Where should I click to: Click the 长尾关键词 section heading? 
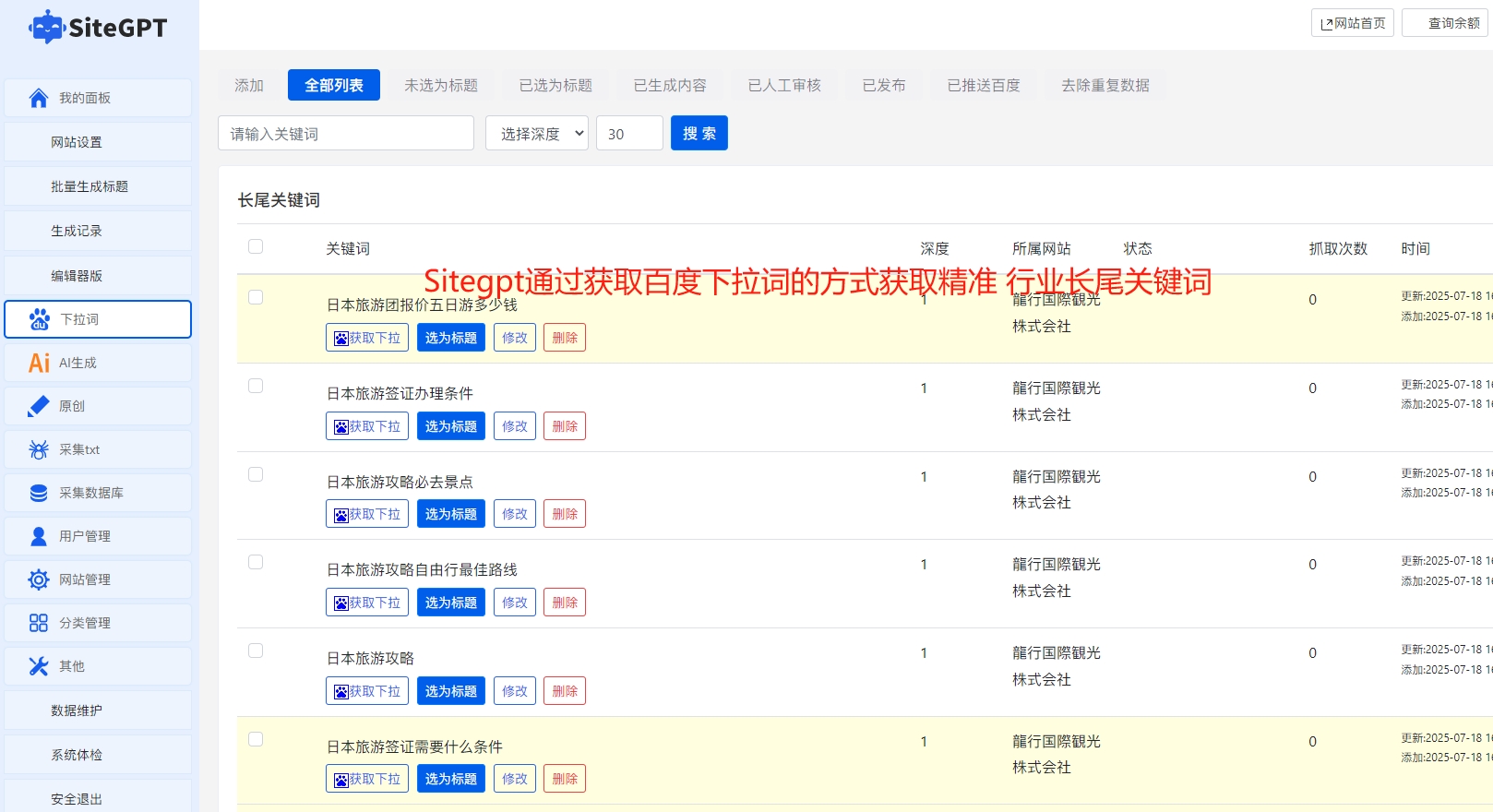279,200
